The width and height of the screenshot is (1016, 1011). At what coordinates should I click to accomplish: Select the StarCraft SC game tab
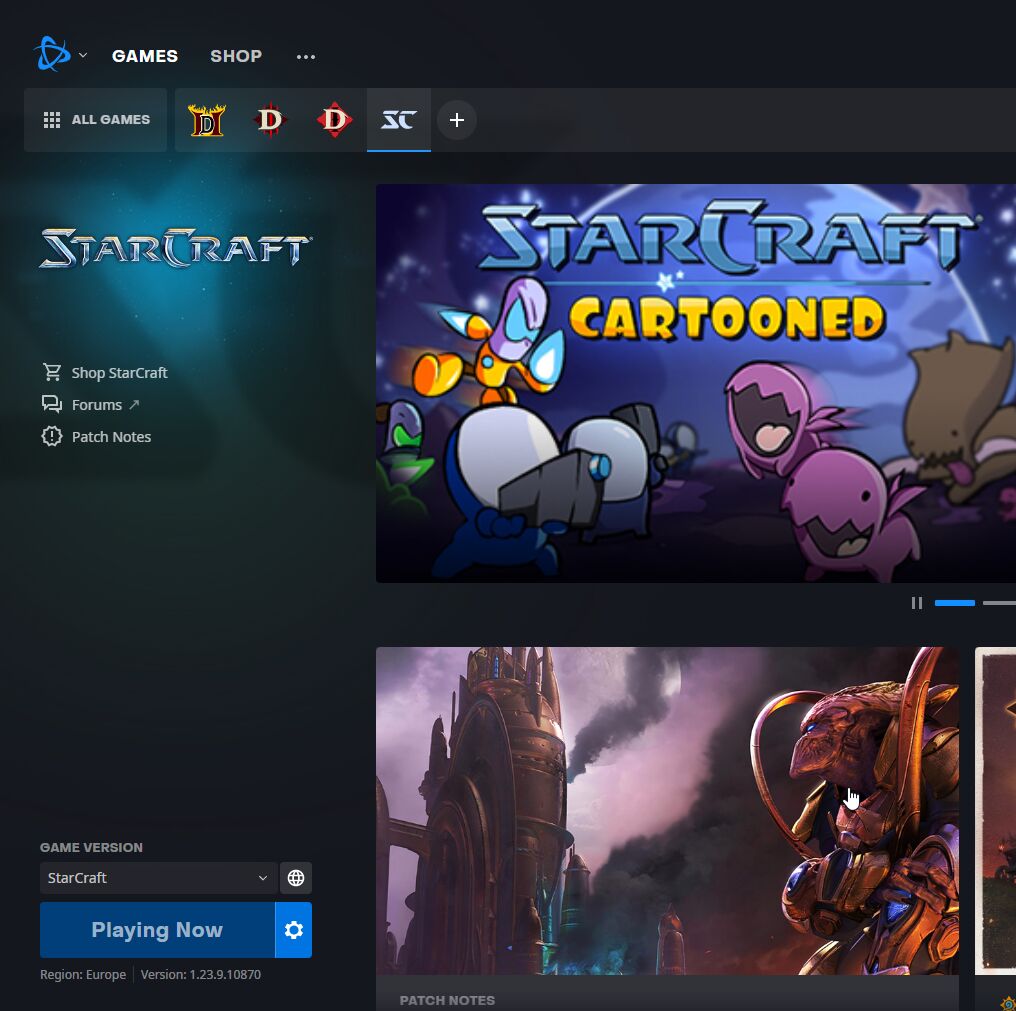398,120
